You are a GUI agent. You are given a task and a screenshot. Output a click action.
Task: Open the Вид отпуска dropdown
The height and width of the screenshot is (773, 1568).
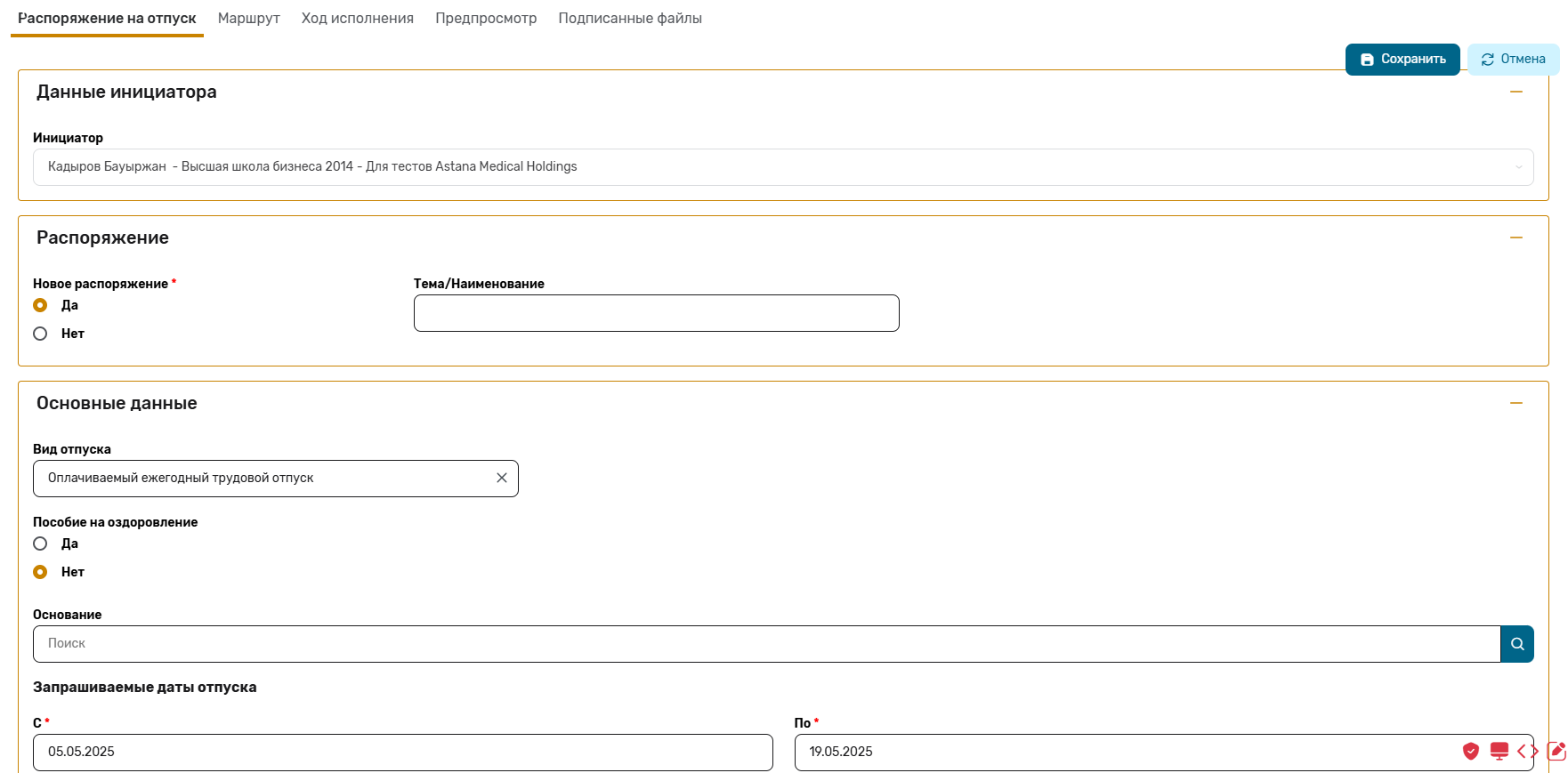click(276, 479)
